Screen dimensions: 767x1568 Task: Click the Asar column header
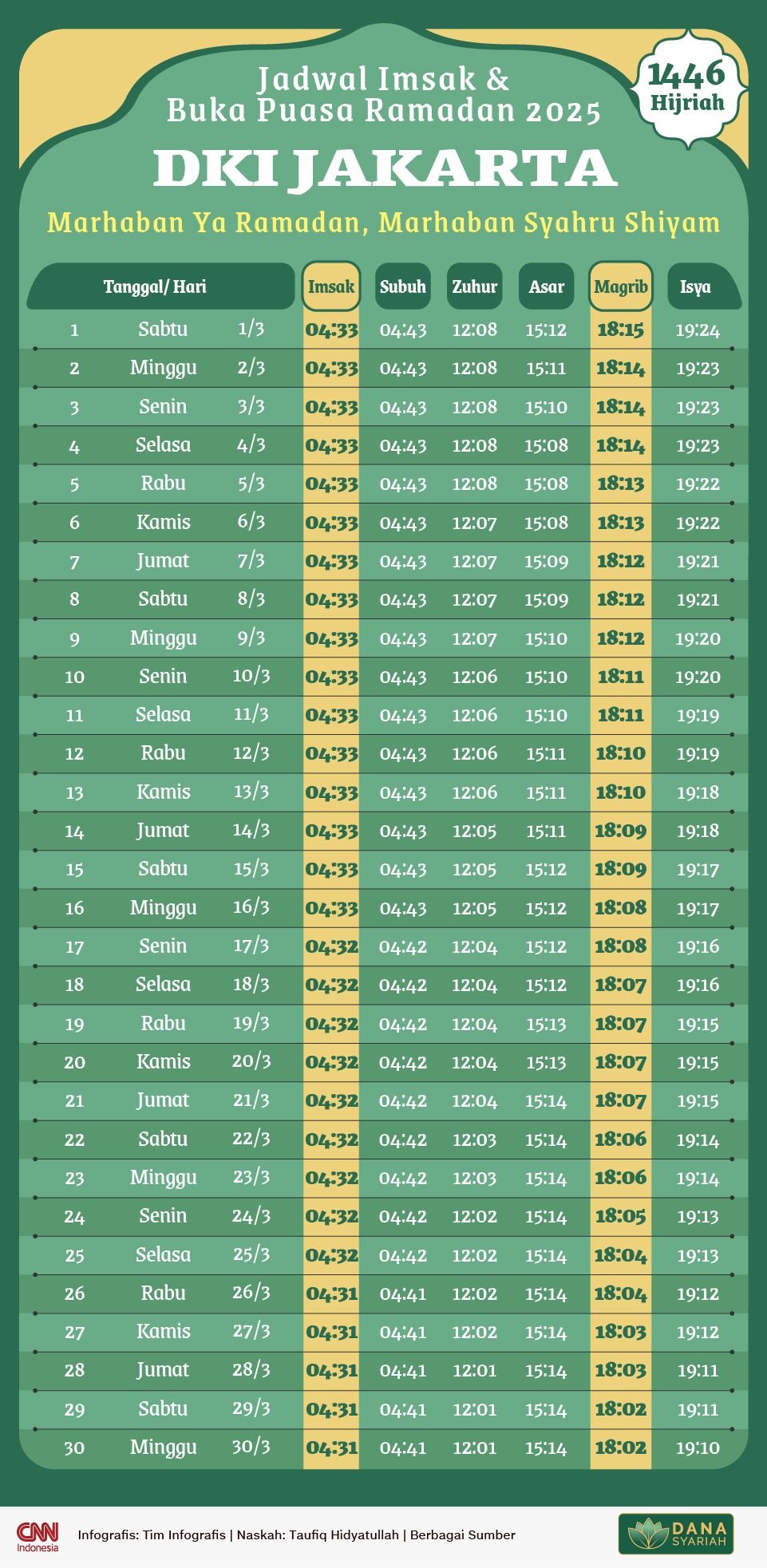click(547, 286)
